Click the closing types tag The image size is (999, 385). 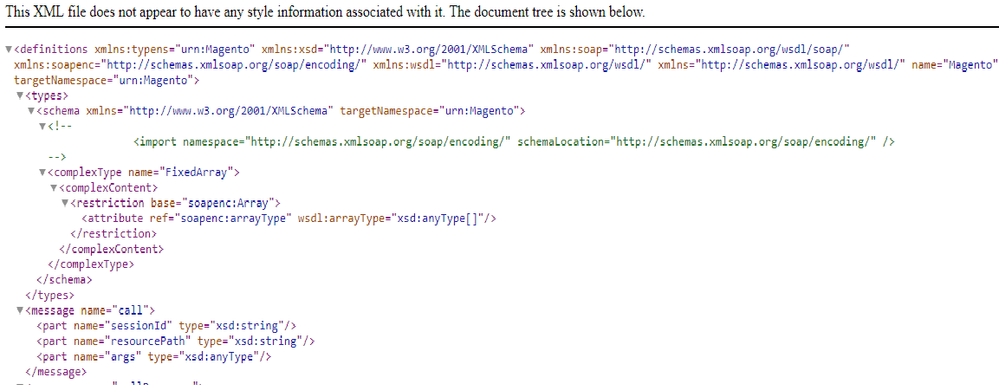click(50, 295)
